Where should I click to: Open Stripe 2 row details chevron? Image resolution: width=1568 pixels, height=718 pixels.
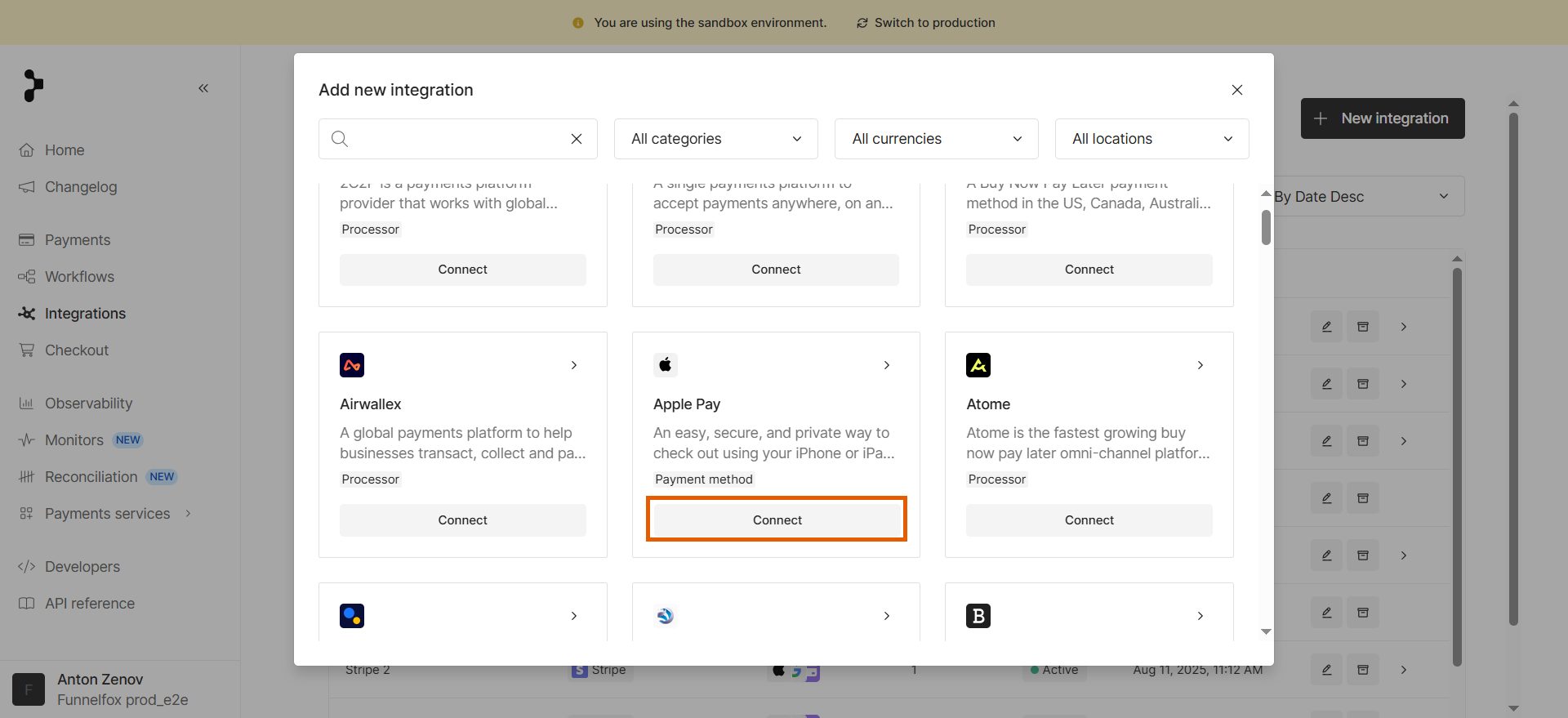point(1404,670)
